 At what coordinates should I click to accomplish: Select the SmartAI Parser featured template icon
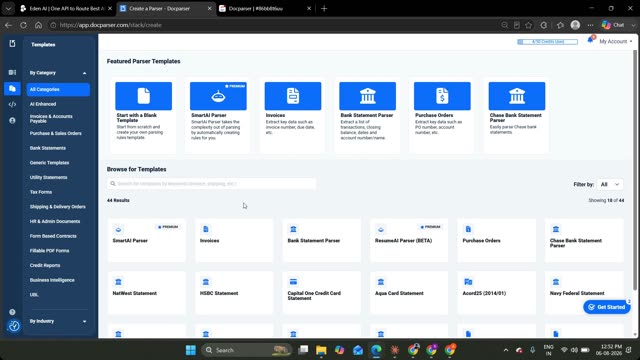(x=218, y=96)
